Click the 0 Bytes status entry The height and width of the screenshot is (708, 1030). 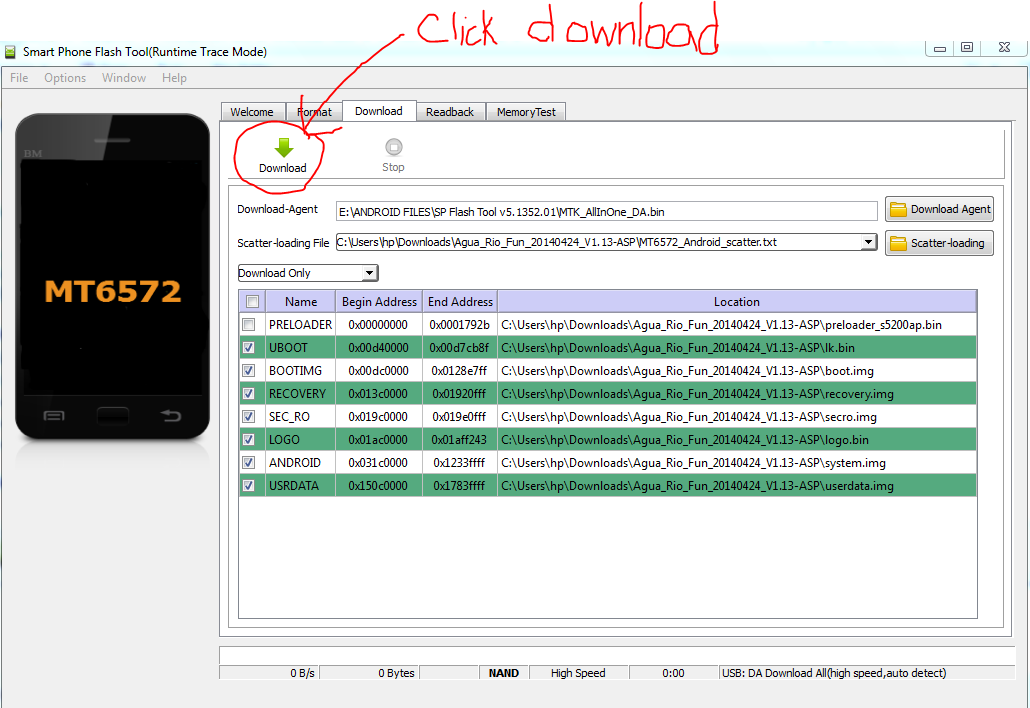point(369,673)
